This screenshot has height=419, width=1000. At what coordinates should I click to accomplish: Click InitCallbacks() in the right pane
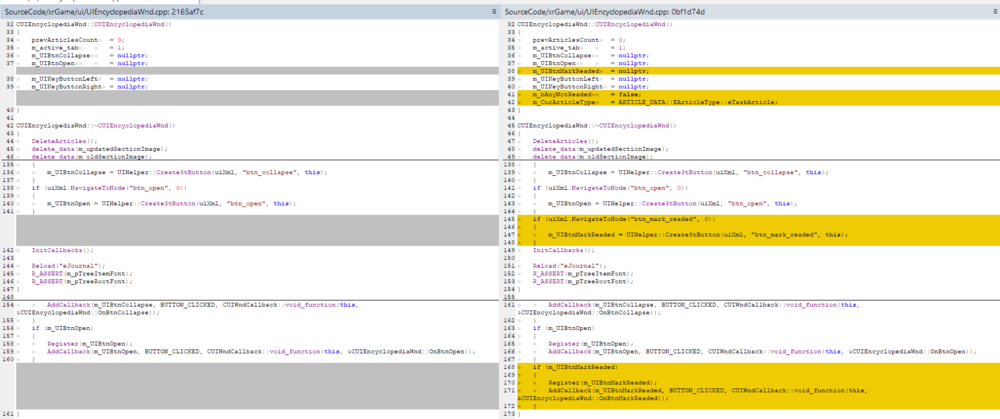coord(562,248)
